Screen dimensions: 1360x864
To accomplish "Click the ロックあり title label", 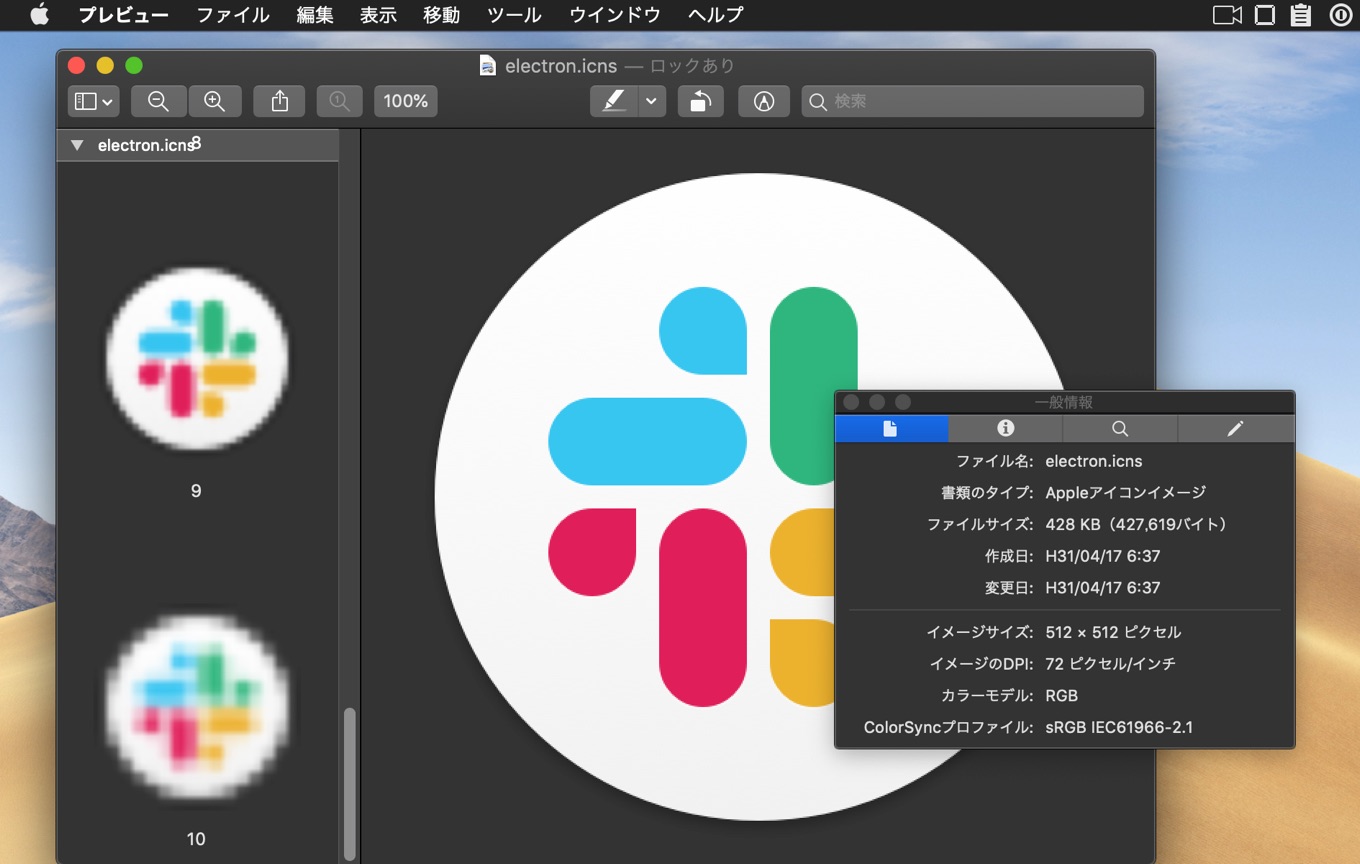I will [x=692, y=66].
